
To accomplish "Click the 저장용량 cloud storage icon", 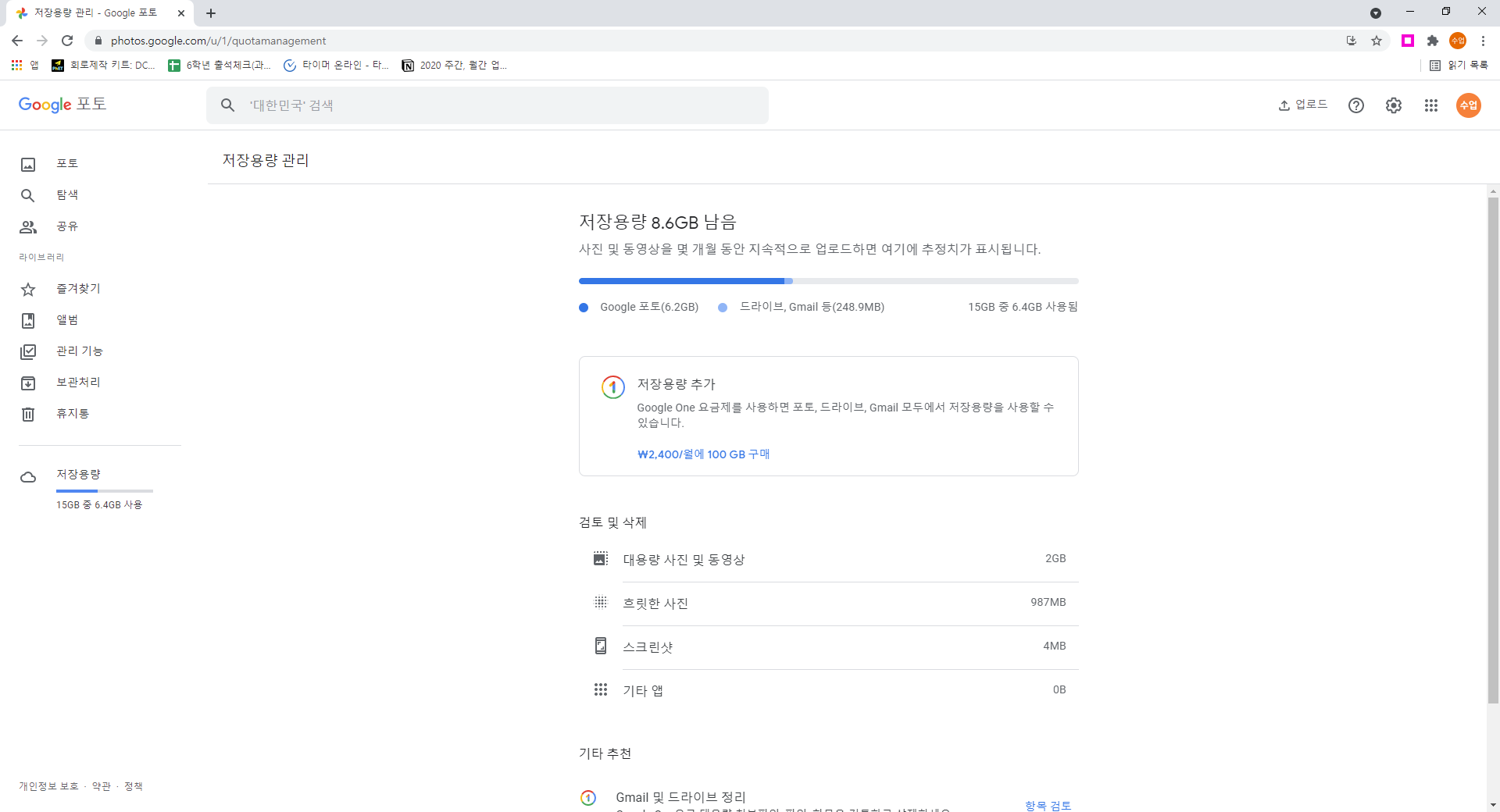I will coord(28,477).
